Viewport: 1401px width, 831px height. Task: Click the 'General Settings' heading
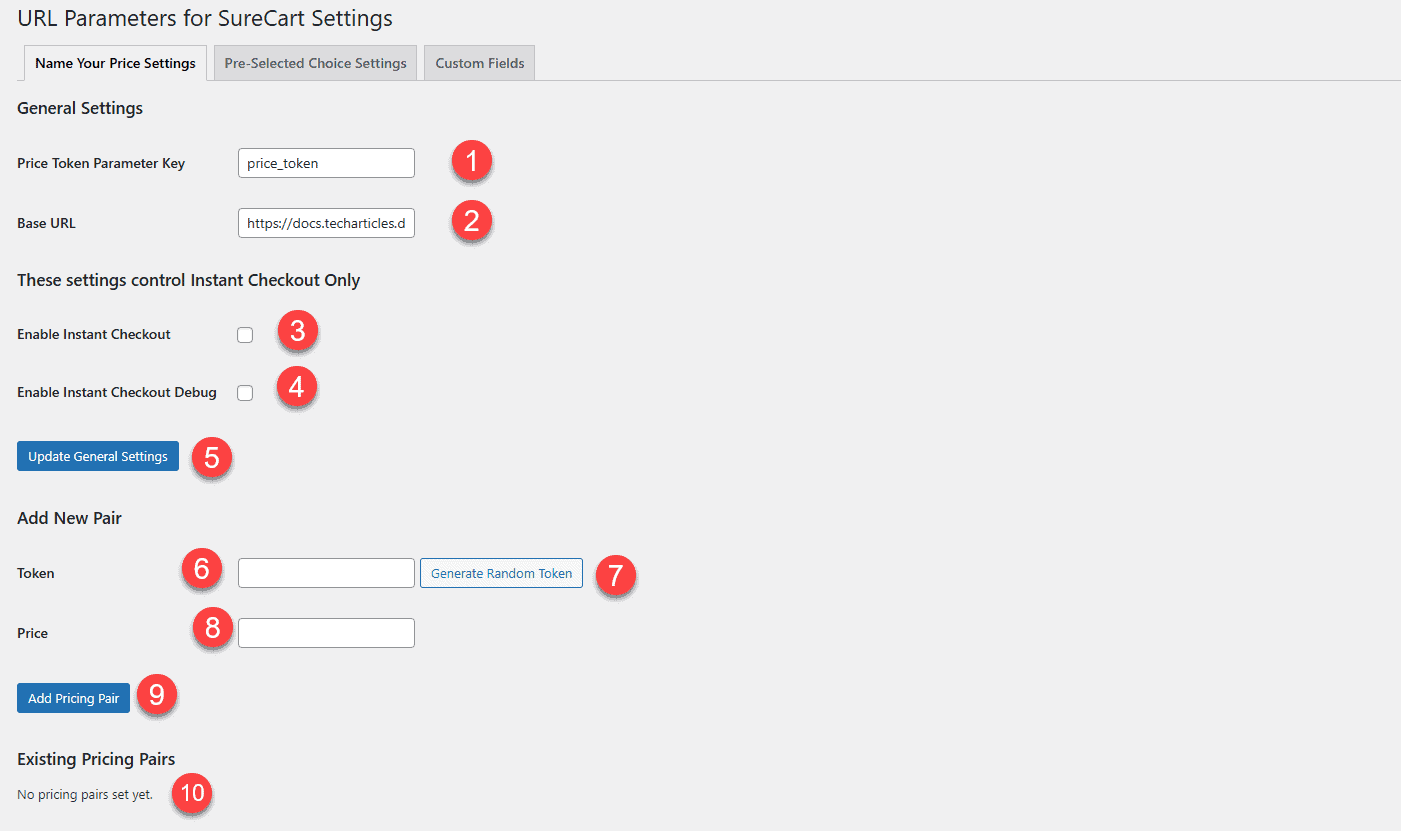pyautogui.click(x=80, y=108)
